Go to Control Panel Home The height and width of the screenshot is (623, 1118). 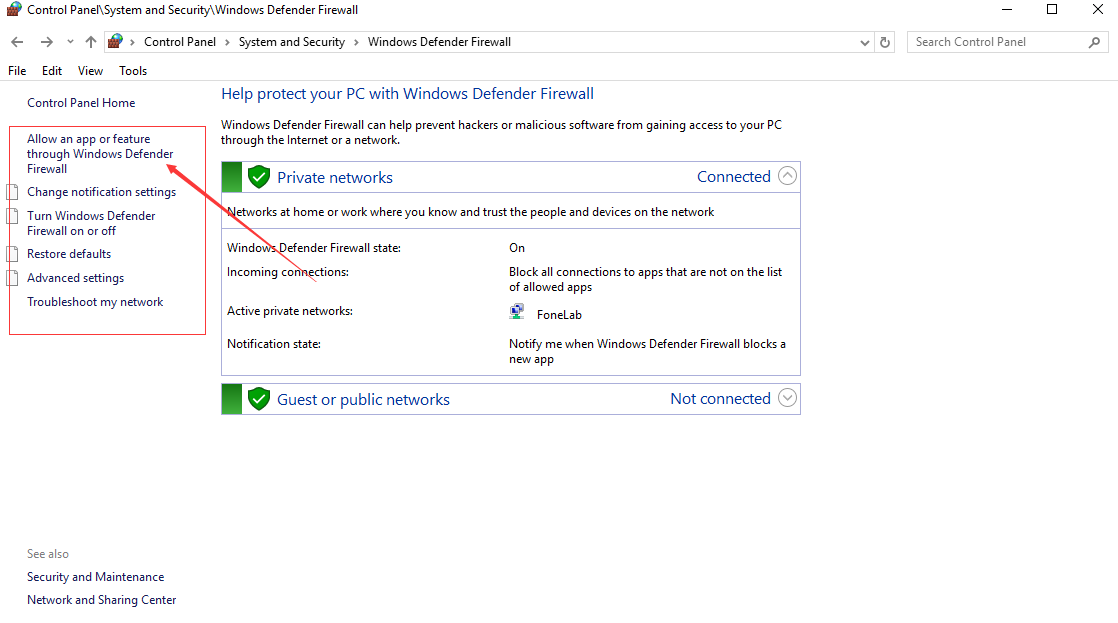tap(81, 103)
